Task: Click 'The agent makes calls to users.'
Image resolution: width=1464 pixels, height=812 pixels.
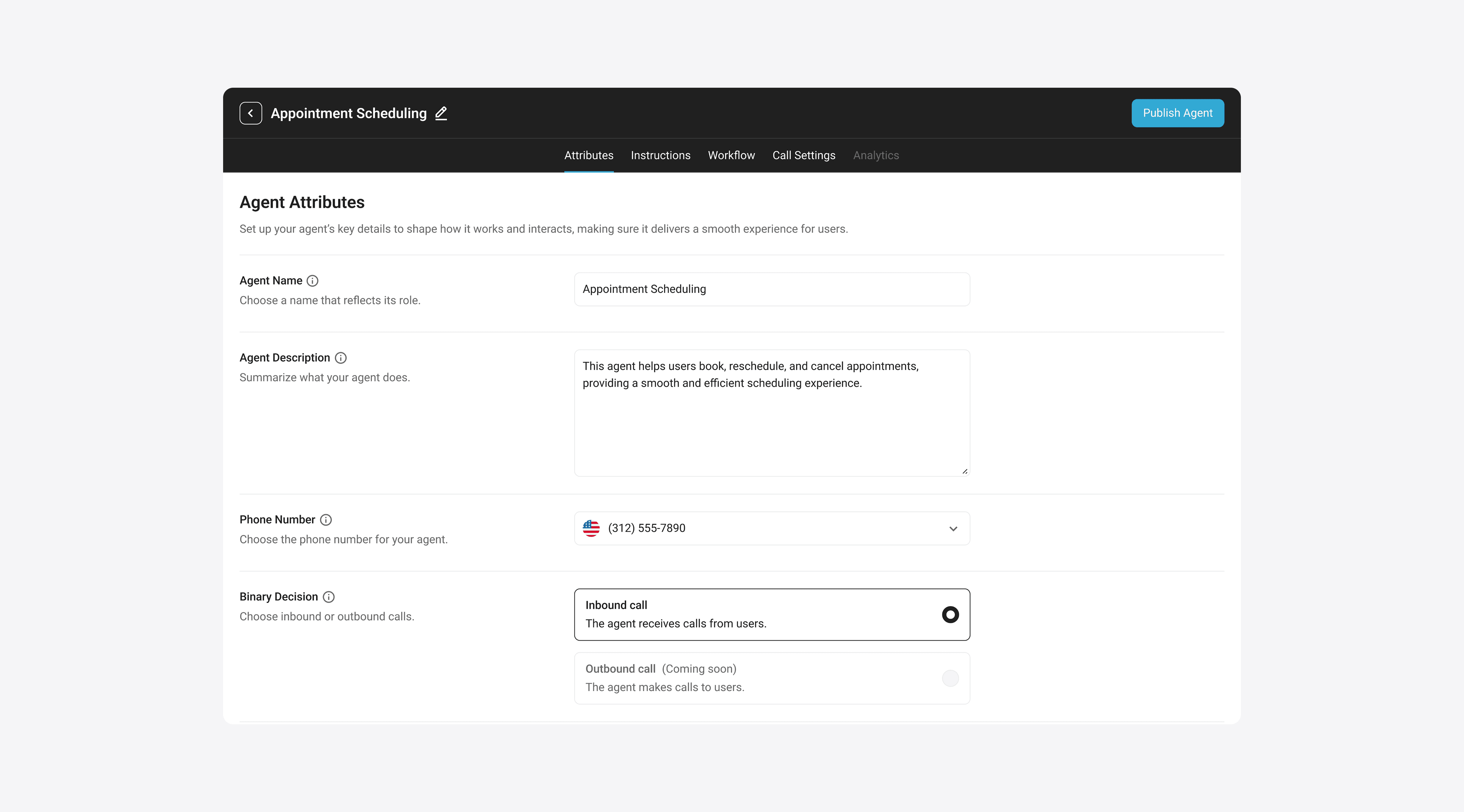Action: coord(664,688)
